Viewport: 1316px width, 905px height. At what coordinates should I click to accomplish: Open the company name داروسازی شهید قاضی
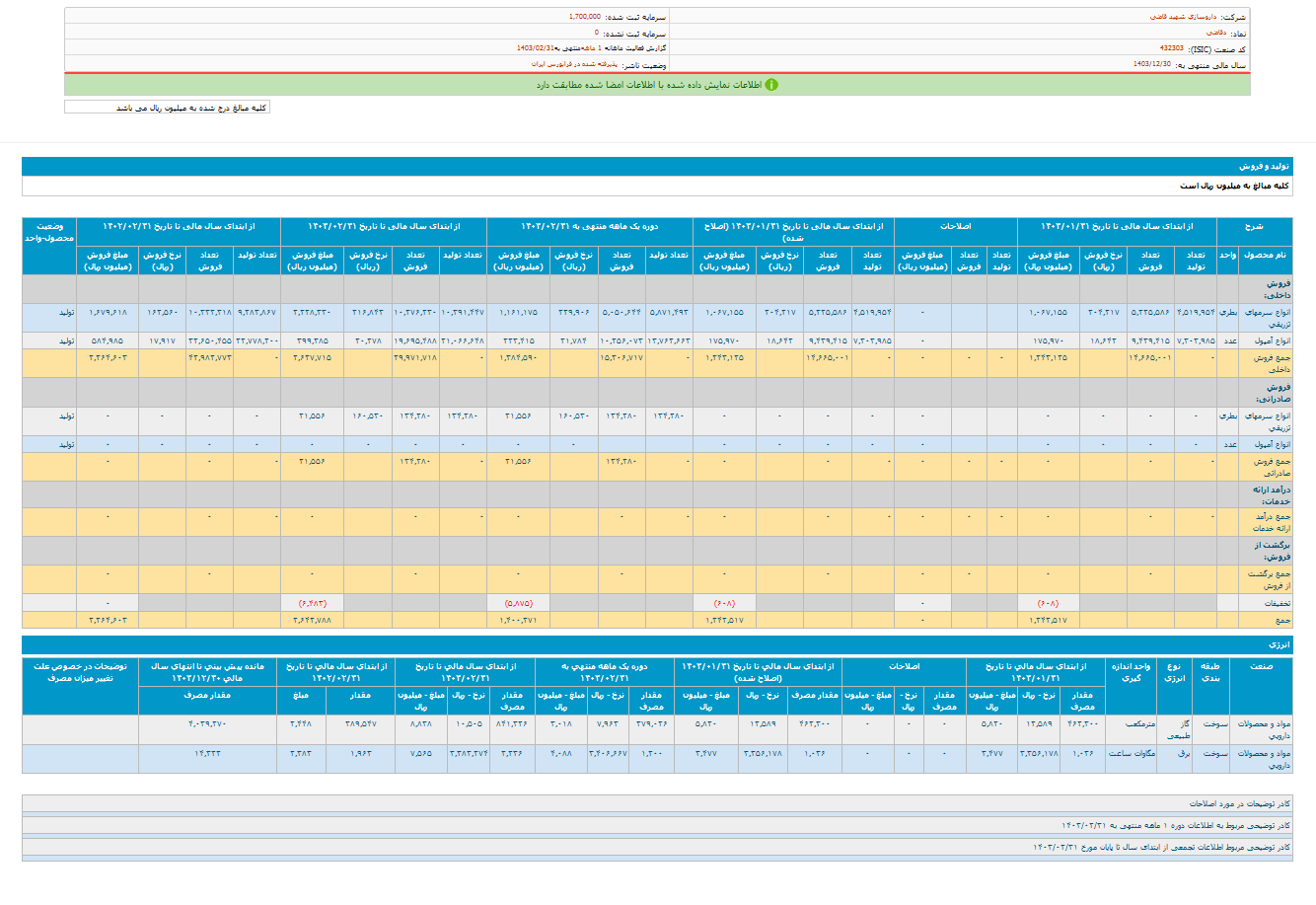[x=1183, y=17]
